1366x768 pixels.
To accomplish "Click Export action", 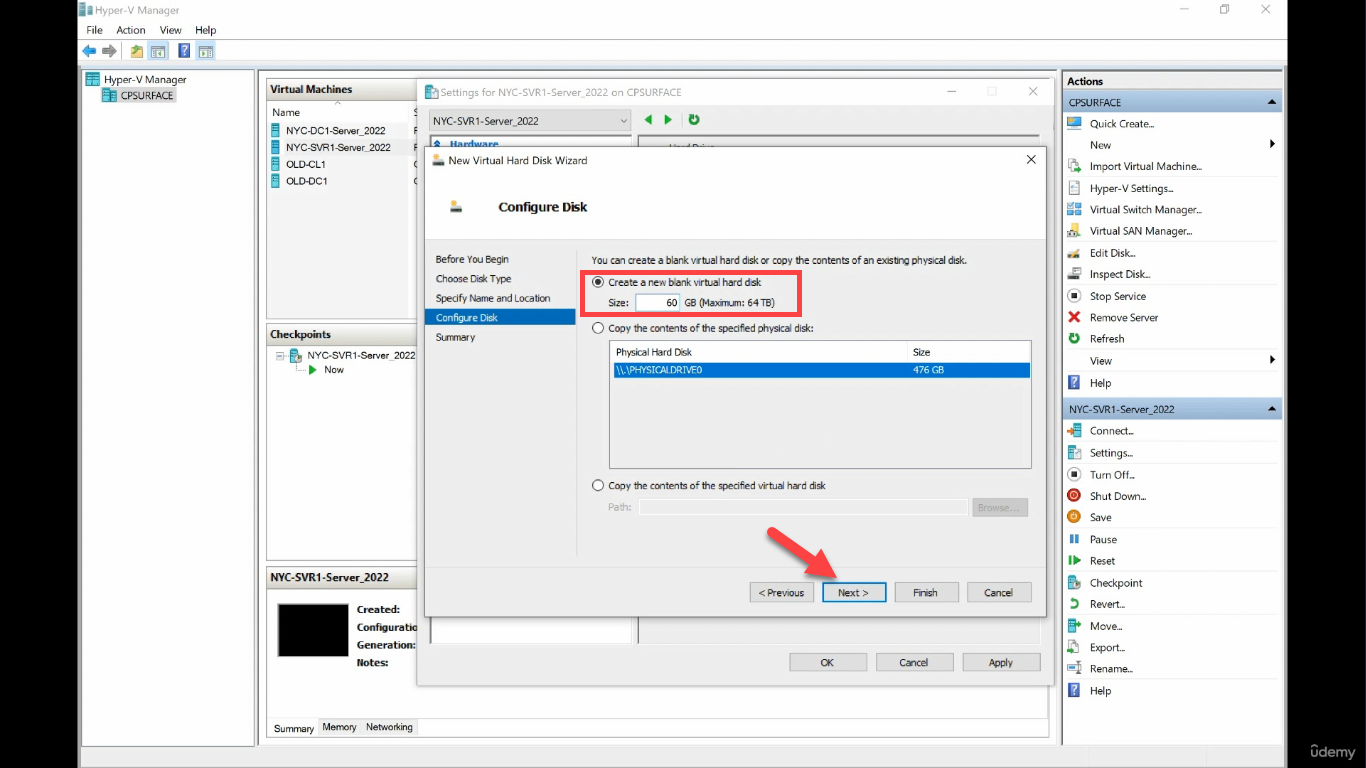I will point(1107,648).
